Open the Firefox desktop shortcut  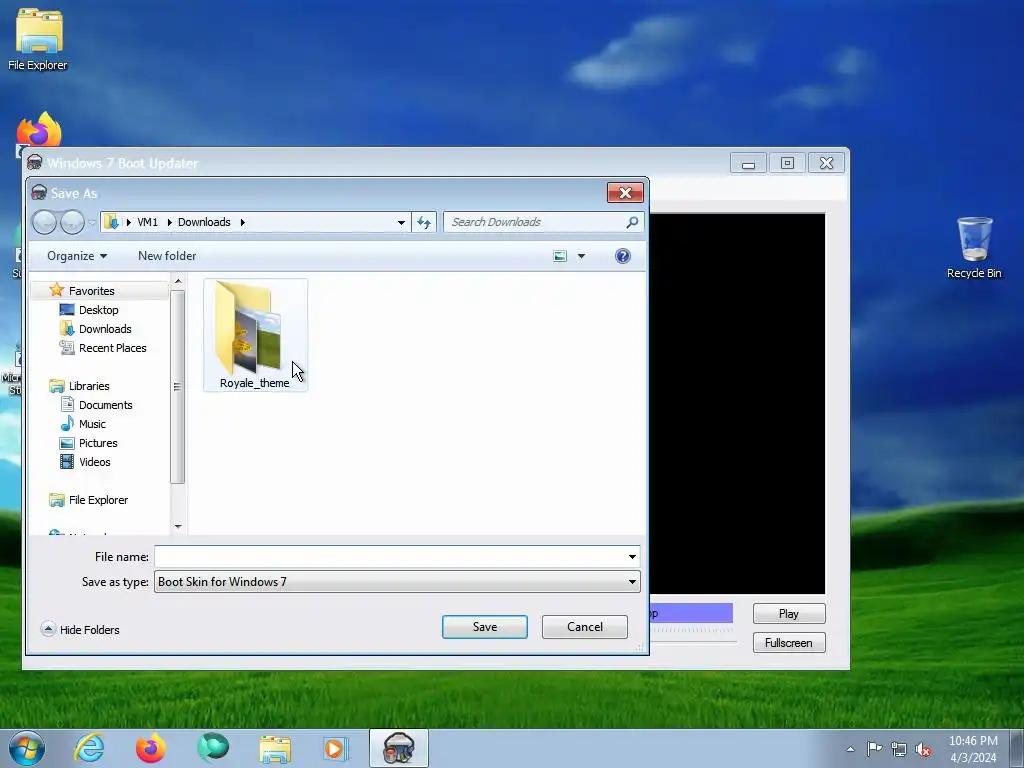click(39, 131)
